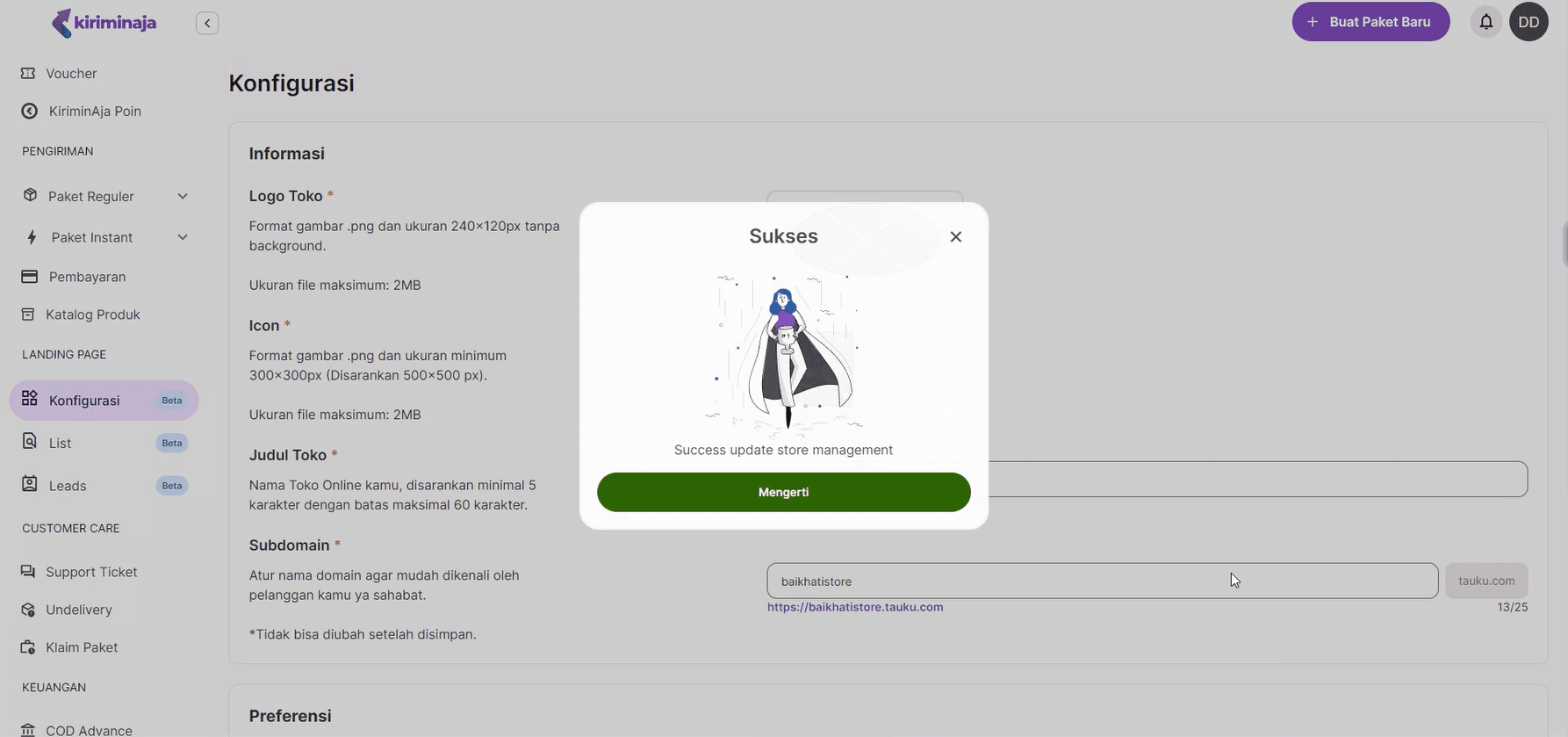Click the Katalog Produk icon
1568x737 pixels.
28,314
